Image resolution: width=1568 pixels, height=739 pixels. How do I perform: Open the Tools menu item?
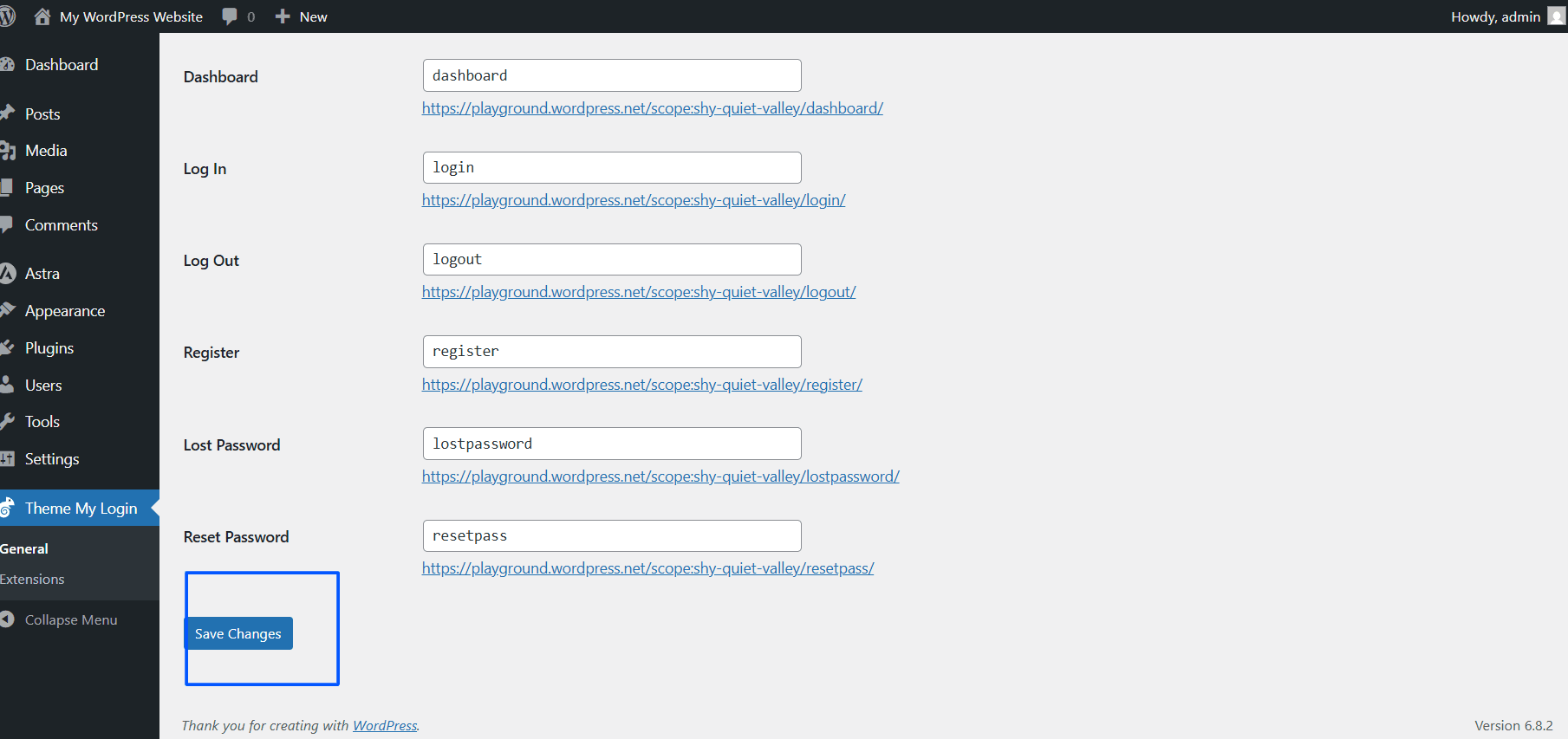pyautogui.click(x=42, y=422)
